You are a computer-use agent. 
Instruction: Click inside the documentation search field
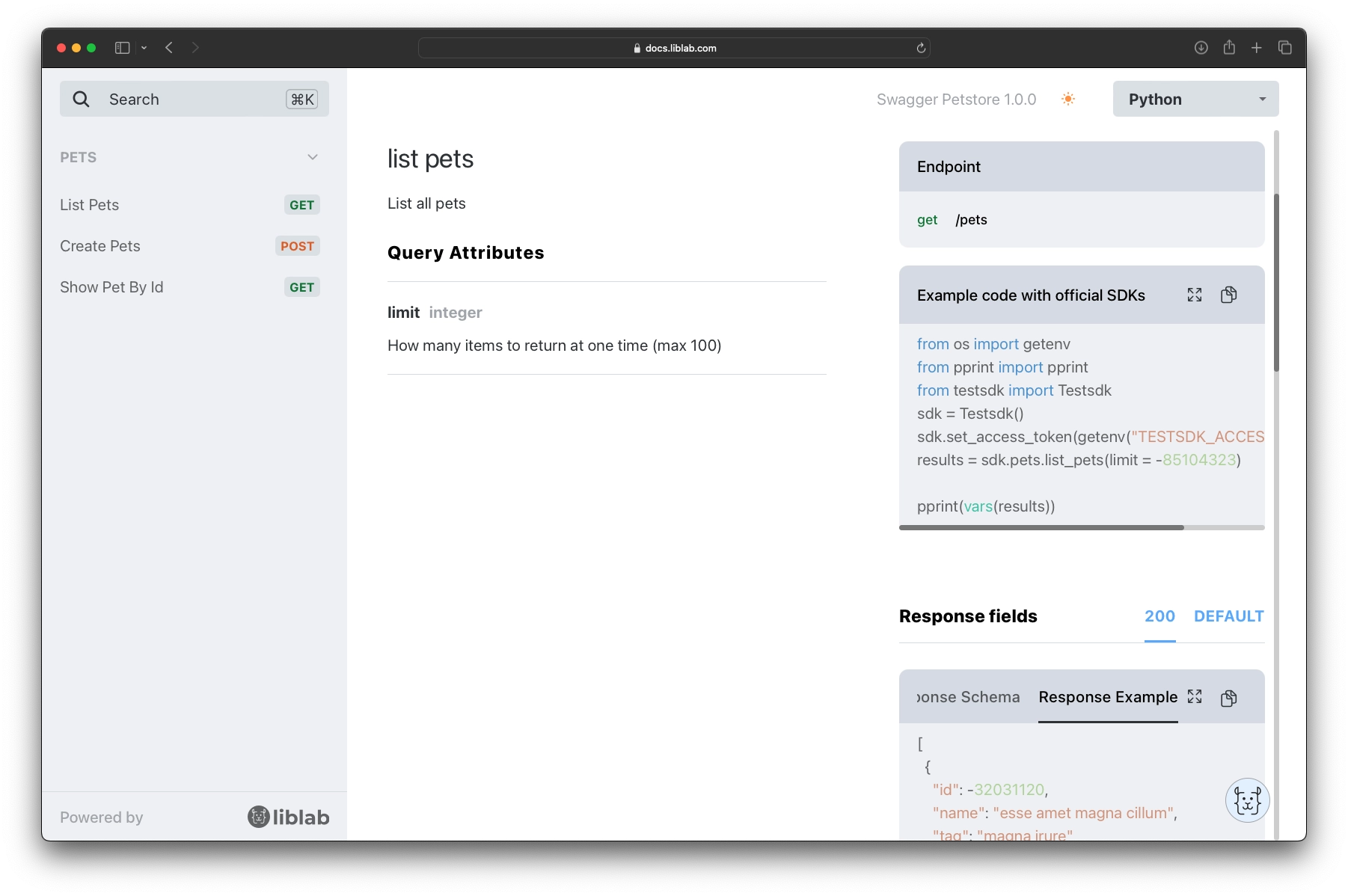(187, 99)
